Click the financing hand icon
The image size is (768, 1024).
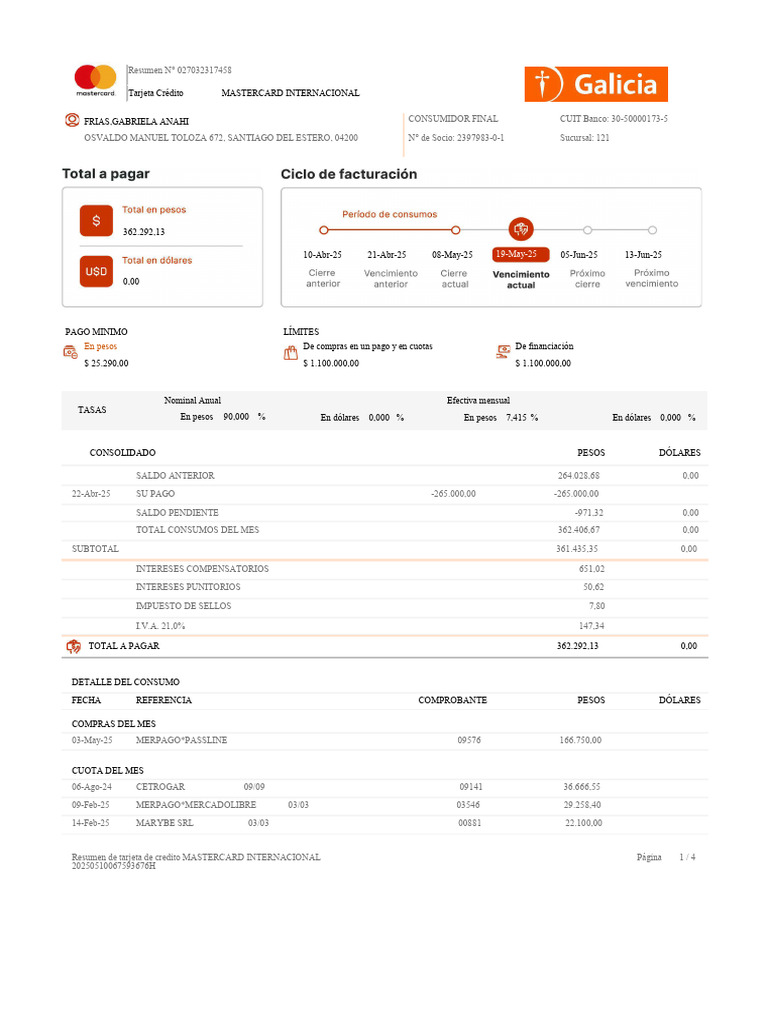[x=503, y=352]
